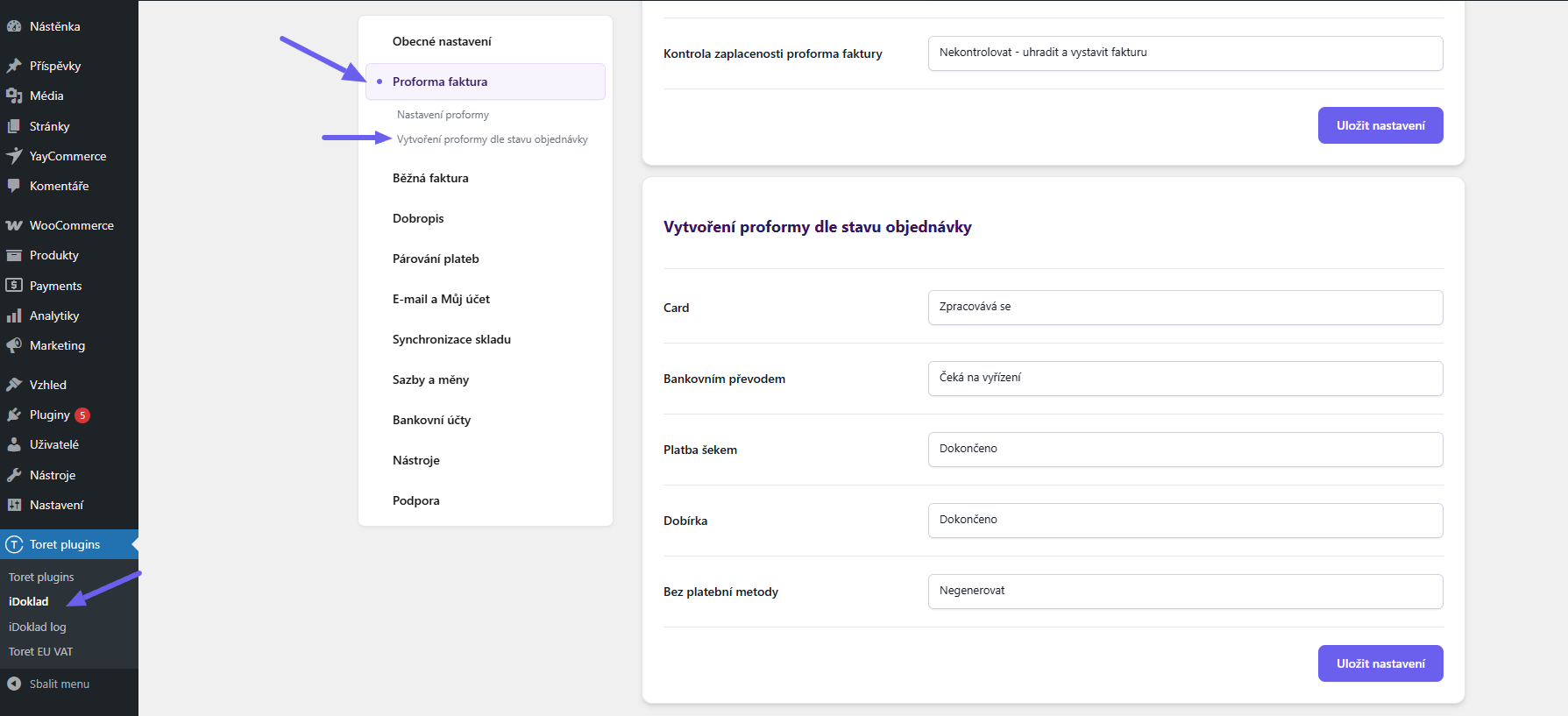Open Párování plateb settings section
1568x716 pixels.
tap(436, 259)
